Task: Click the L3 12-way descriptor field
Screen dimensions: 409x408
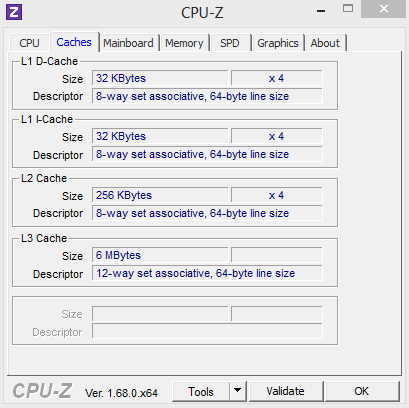Action: pos(207,273)
